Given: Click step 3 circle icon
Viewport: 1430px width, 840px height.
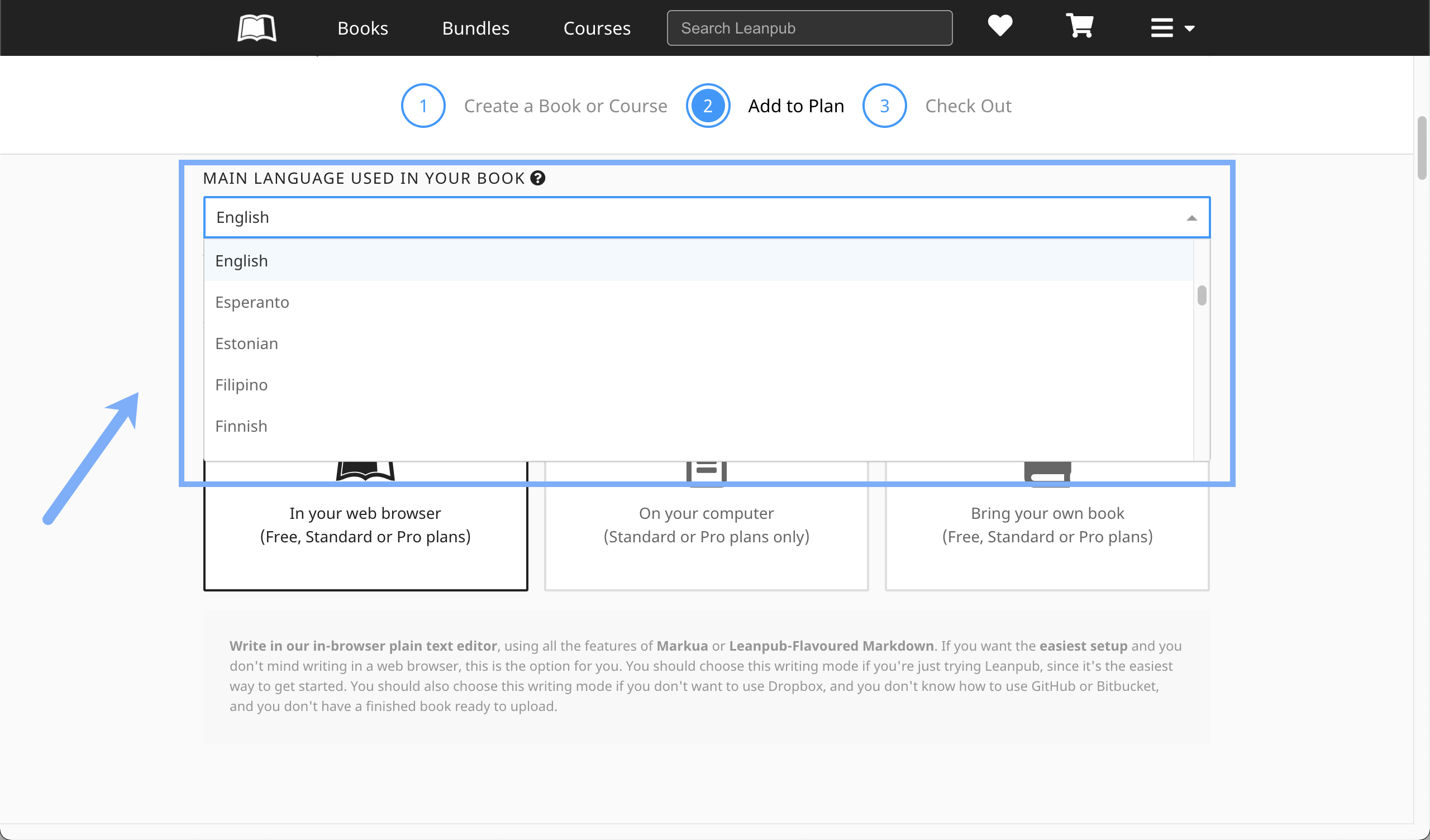Looking at the screenshot, I should coord(884,106).
